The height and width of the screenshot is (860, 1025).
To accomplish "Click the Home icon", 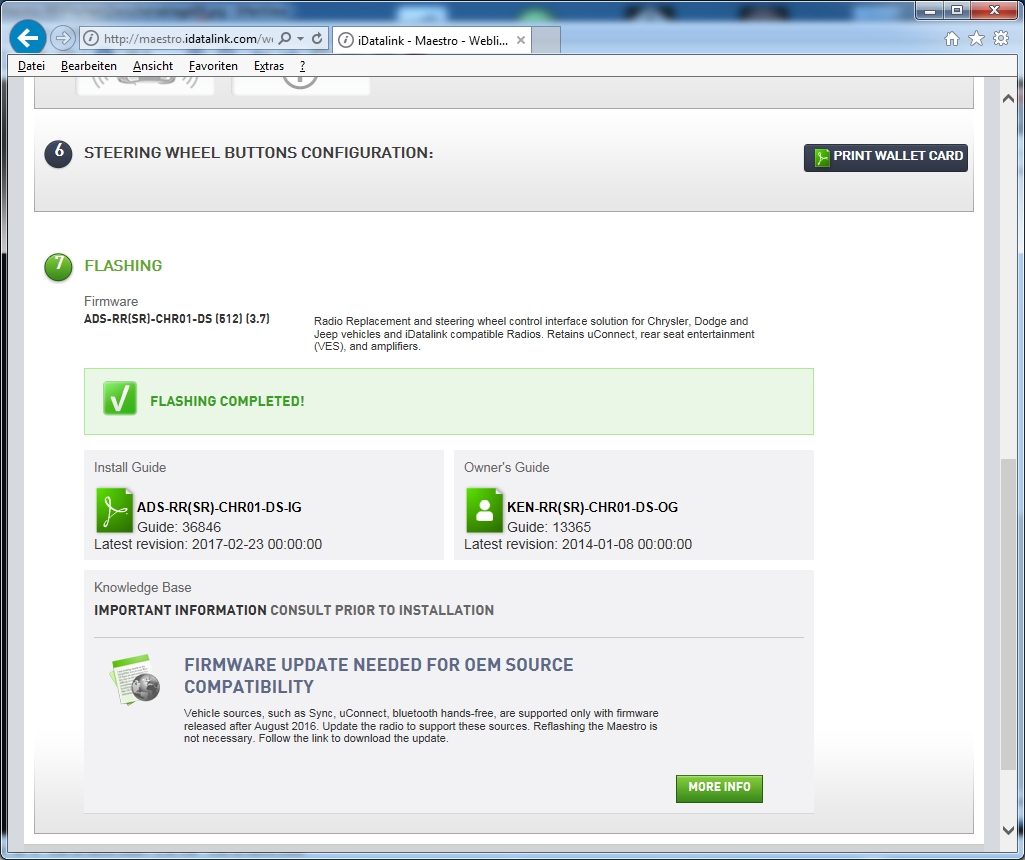I will click(x=952, y=39).
